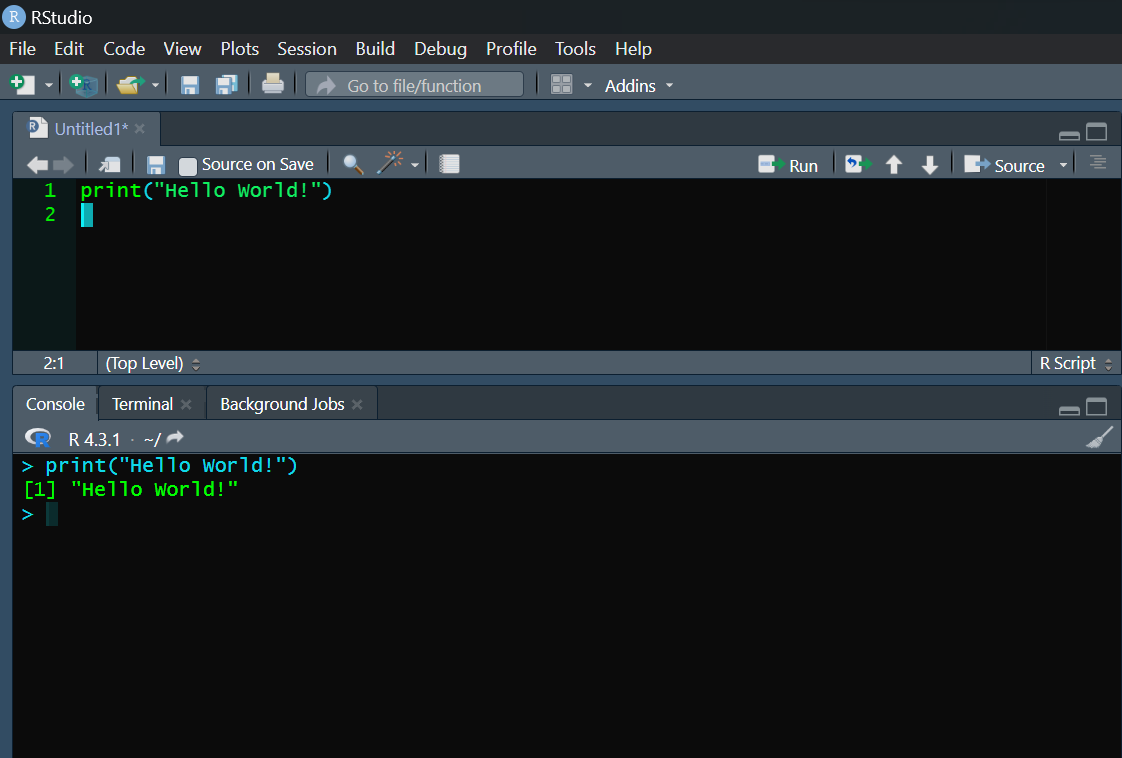Open the Session menu
Image resolution: width=1122 pixels, height=758 pixels.
[x=306, y=49]
